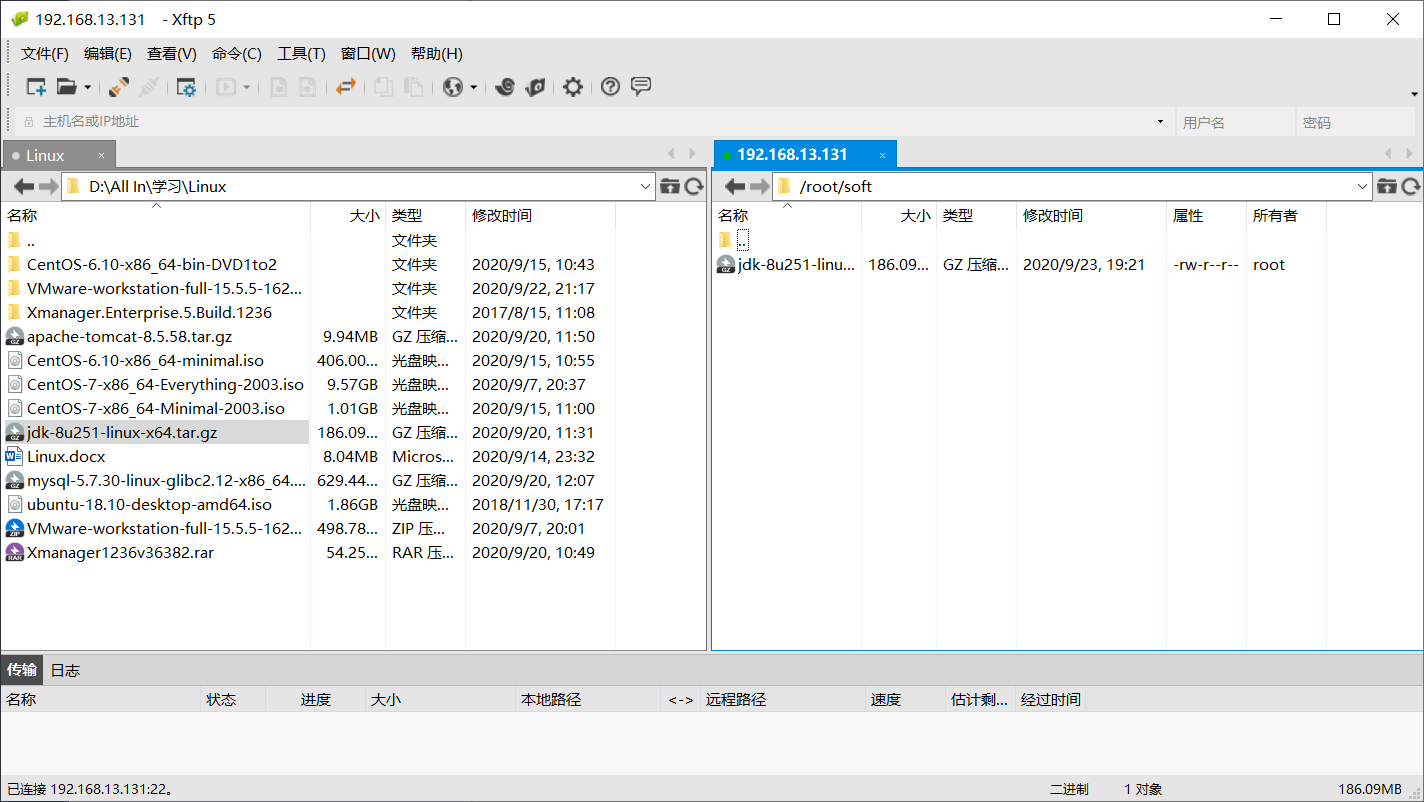The width and height of the screenshot is (1424, 802).
Task: Select apache-tomcat-8.5.58.tar.gz in local pane
Action: [x=129, y=337]
